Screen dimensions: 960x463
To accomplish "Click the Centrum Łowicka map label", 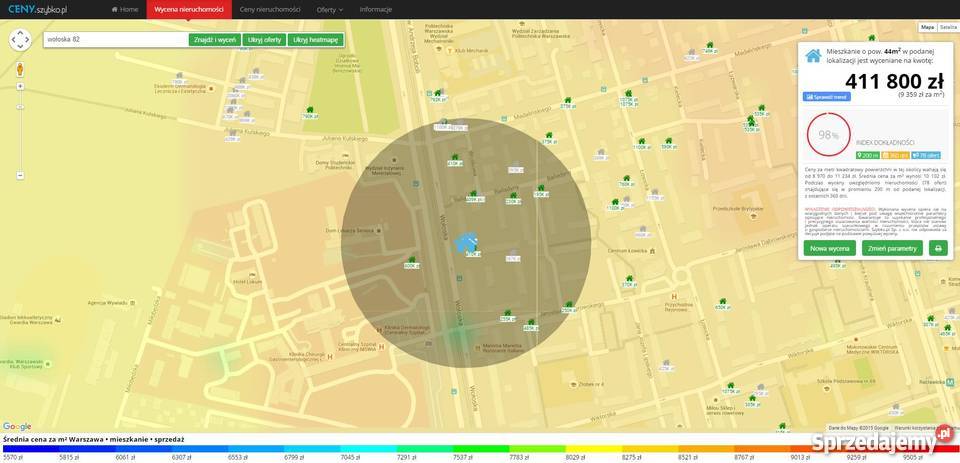I will 628,250.
